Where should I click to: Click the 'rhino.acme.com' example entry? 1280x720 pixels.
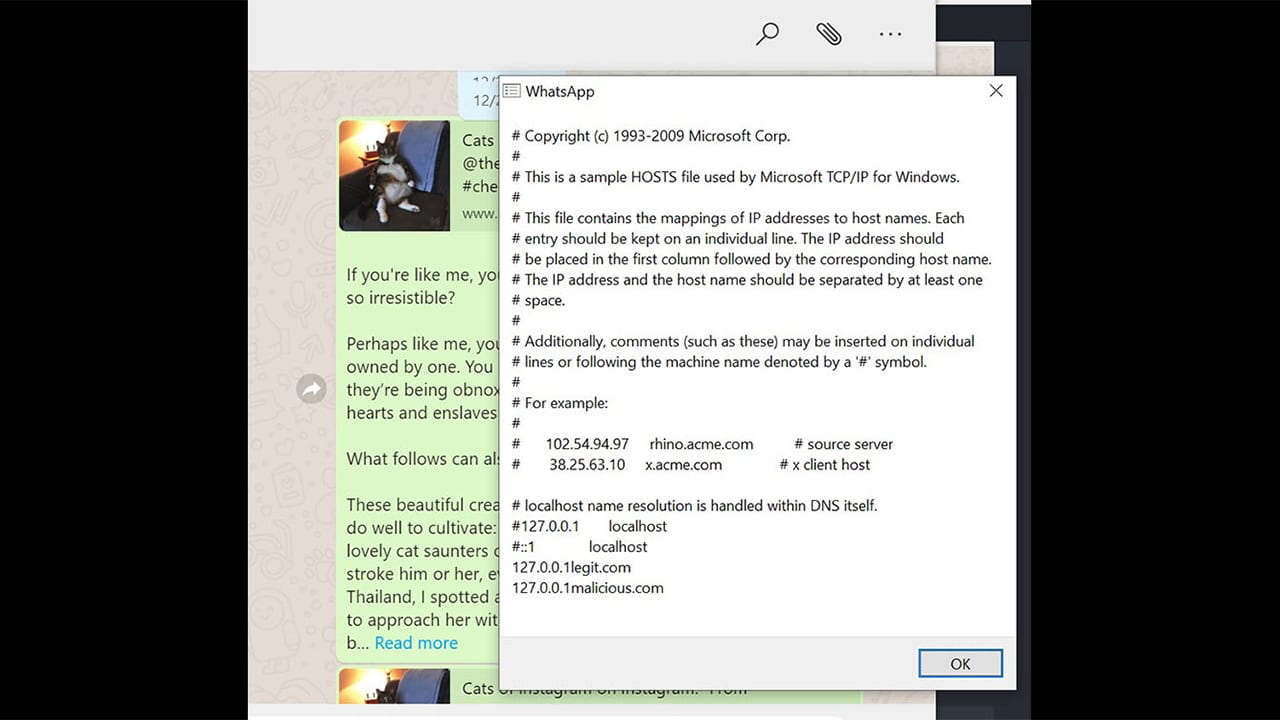pyautogui.click(x=701, y=444)
